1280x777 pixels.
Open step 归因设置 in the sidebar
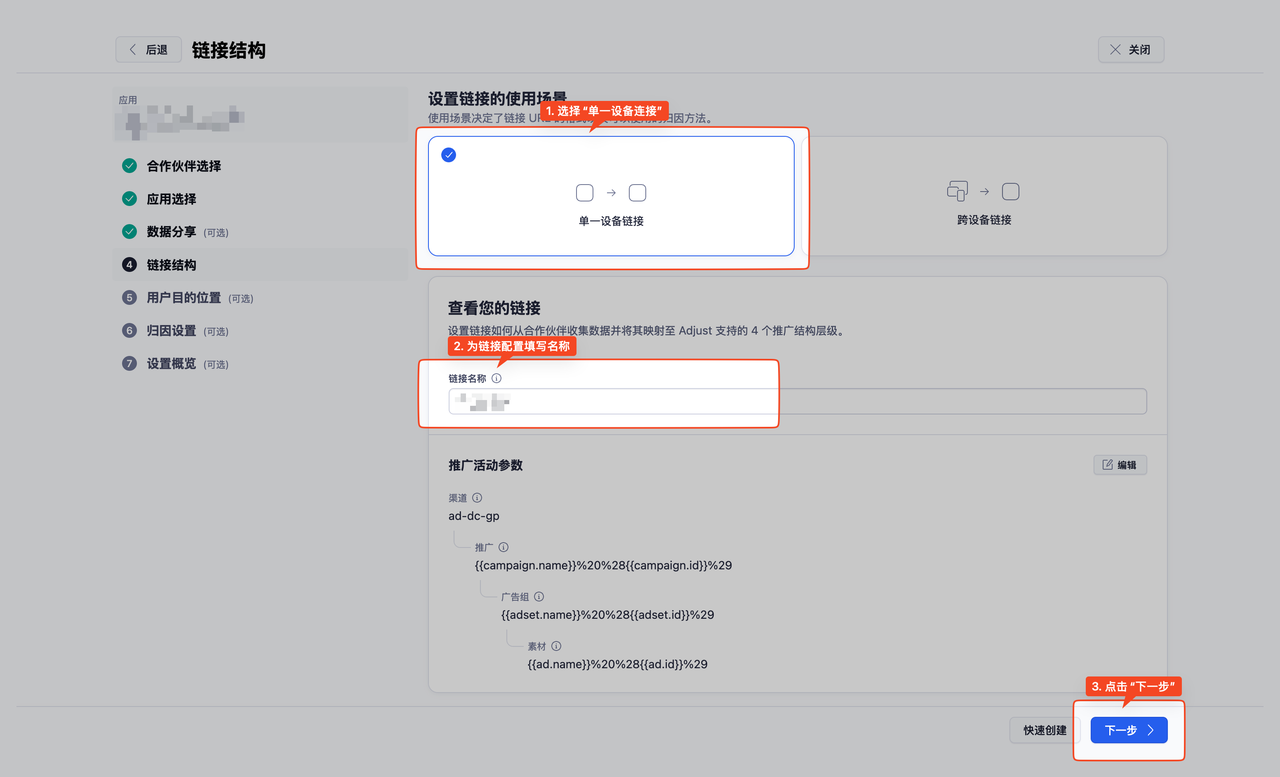(x=170, y=330)
